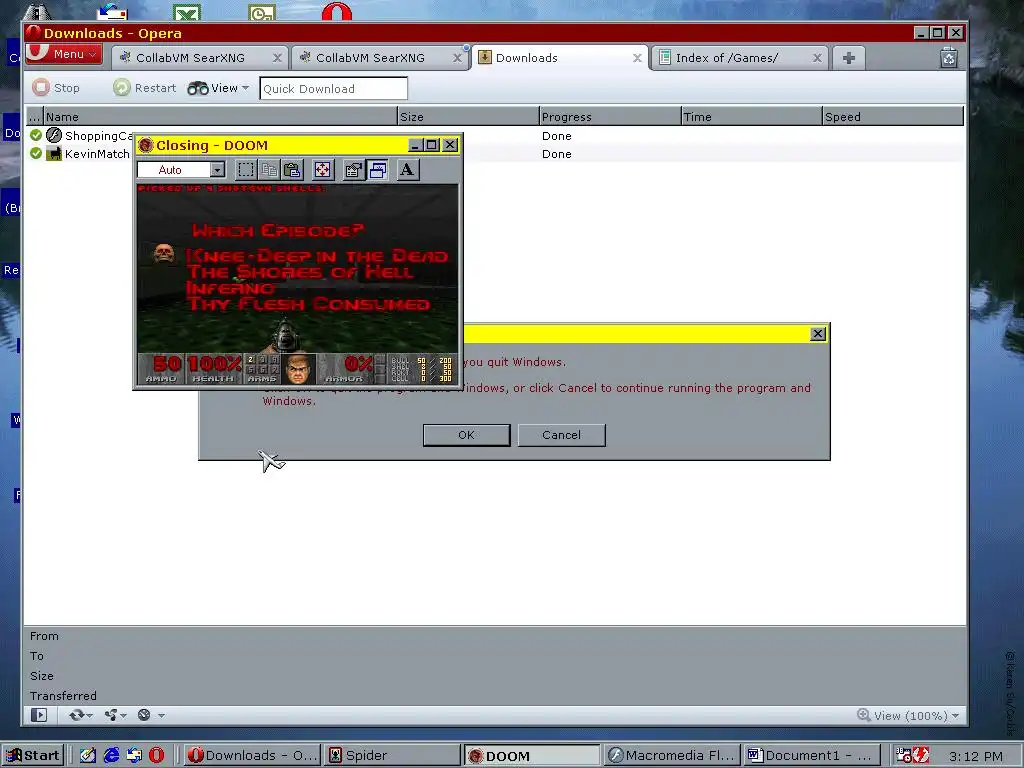Click the Internet Explorer quick launch icon
The width and height of the screenshot is (1024, 768).
tap(112, 756)
